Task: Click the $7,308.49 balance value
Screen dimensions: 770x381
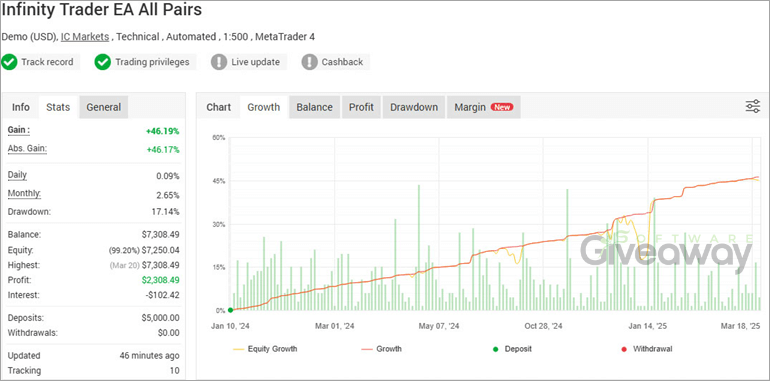Action: click(x=160, y=235)
